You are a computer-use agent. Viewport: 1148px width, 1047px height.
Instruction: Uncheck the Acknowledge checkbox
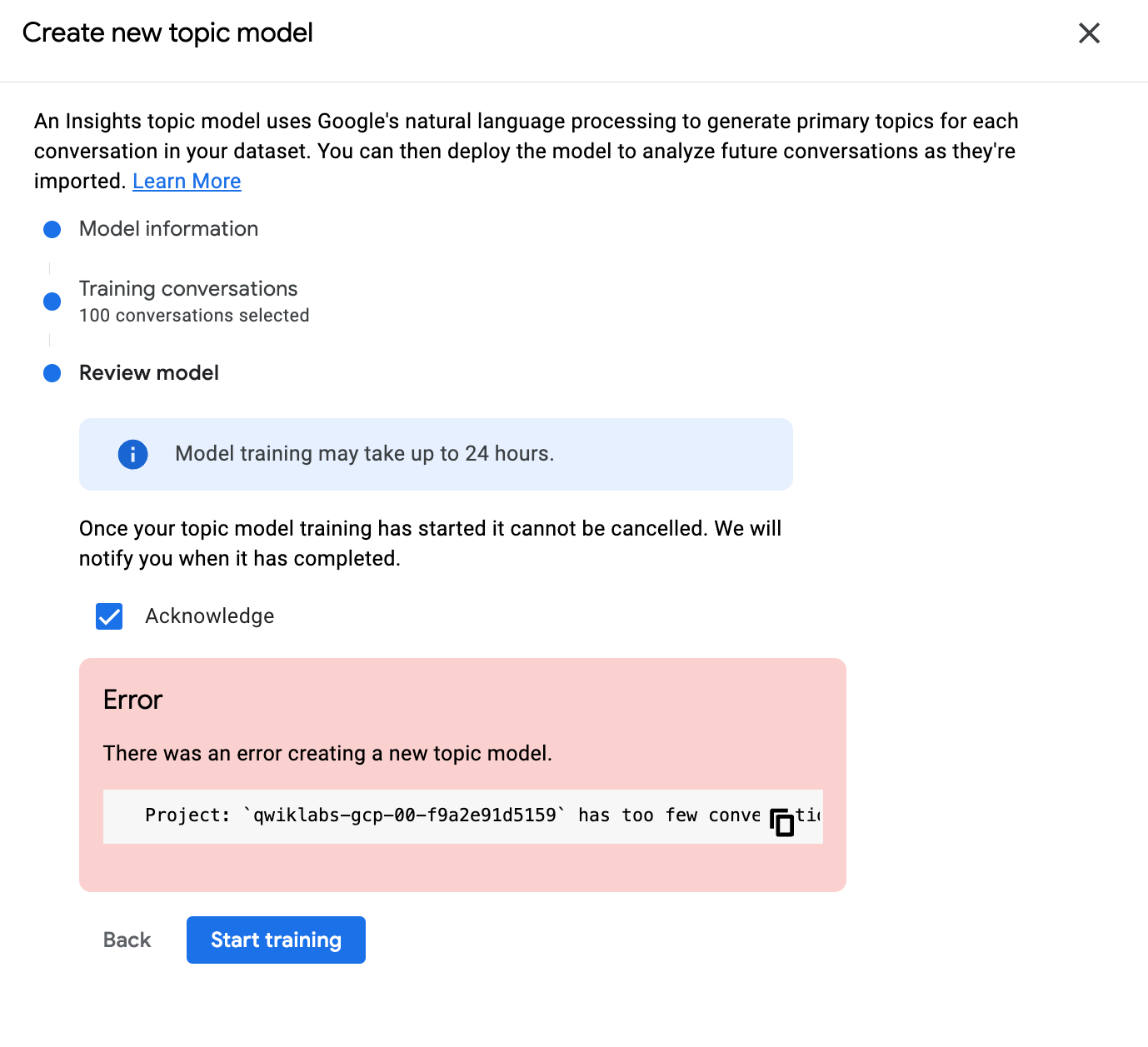click(109, 616)
